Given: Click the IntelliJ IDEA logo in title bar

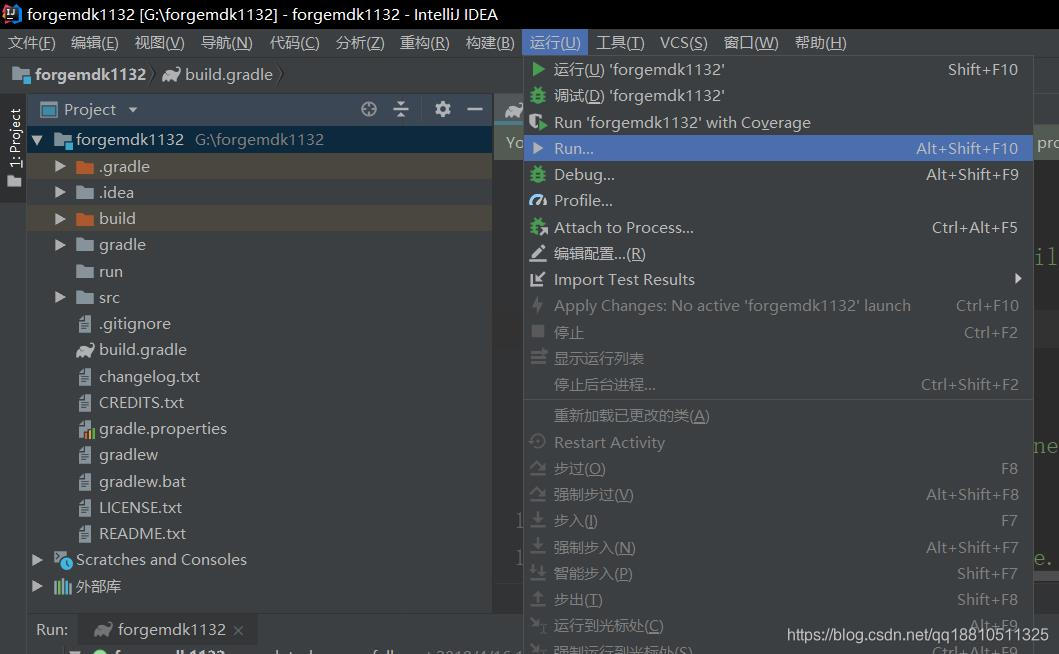Looking at the screenshot, I should [x=12, y=14].
